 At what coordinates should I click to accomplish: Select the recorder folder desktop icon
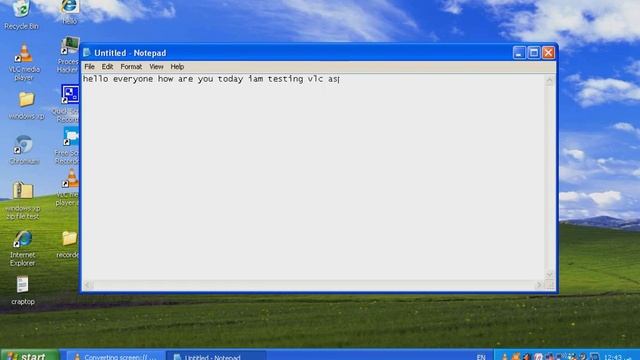click(x=69, y=244)
